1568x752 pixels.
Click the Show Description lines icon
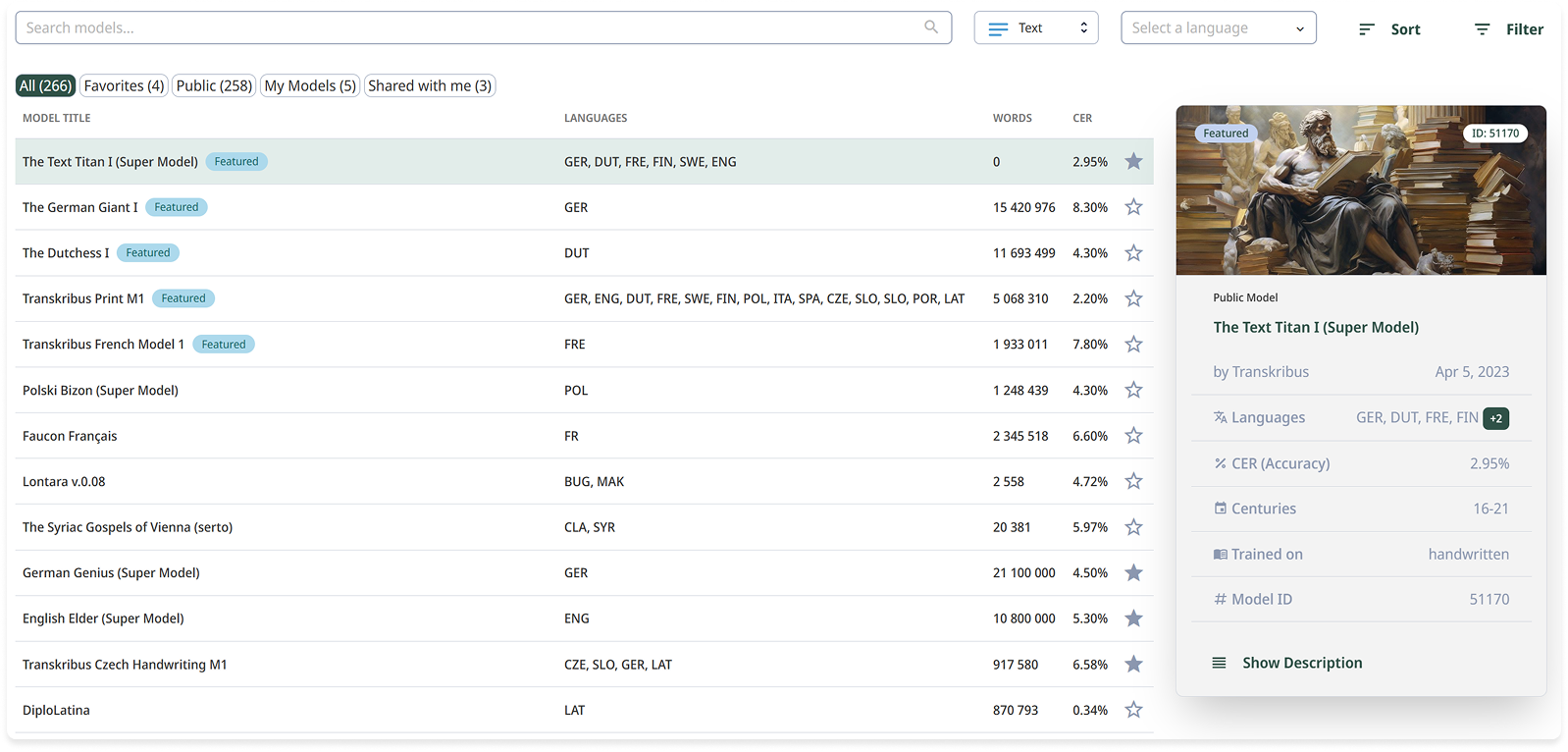[x=1219, y=663]
